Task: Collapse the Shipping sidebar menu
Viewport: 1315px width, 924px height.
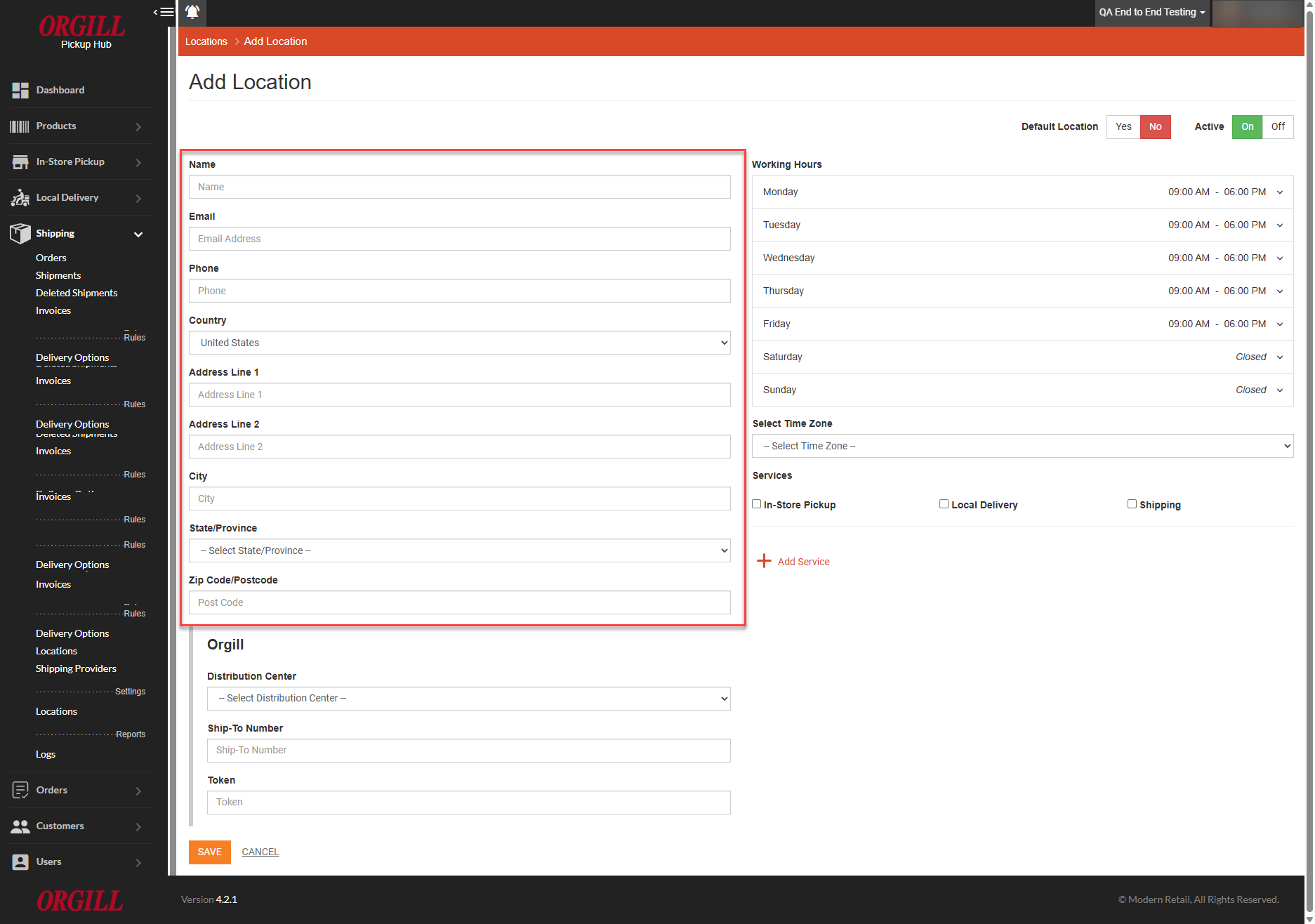Action: [138, 235]
